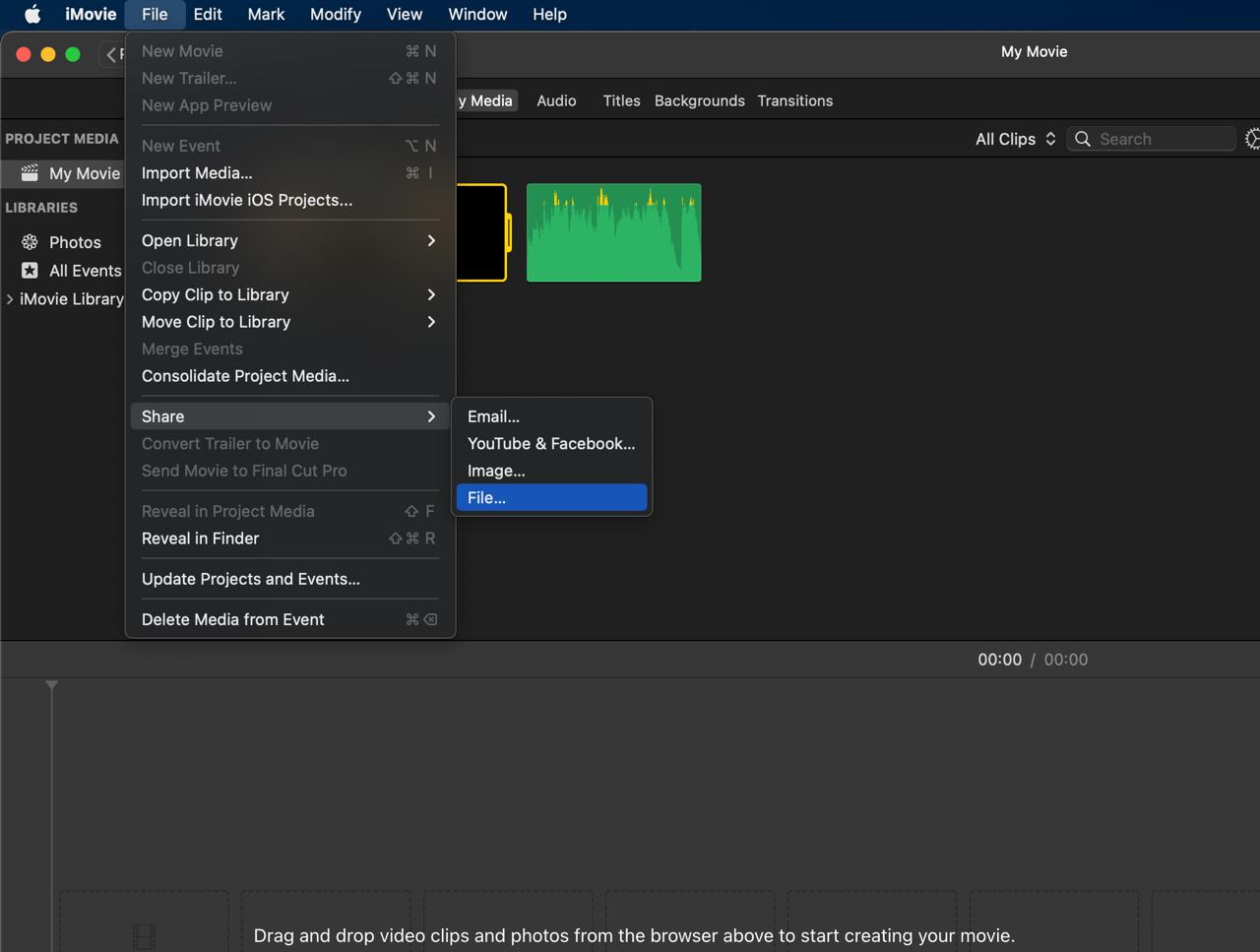Switch to the Audio tab
Viewport: 1260px width, 952px height.
(556, 100)
